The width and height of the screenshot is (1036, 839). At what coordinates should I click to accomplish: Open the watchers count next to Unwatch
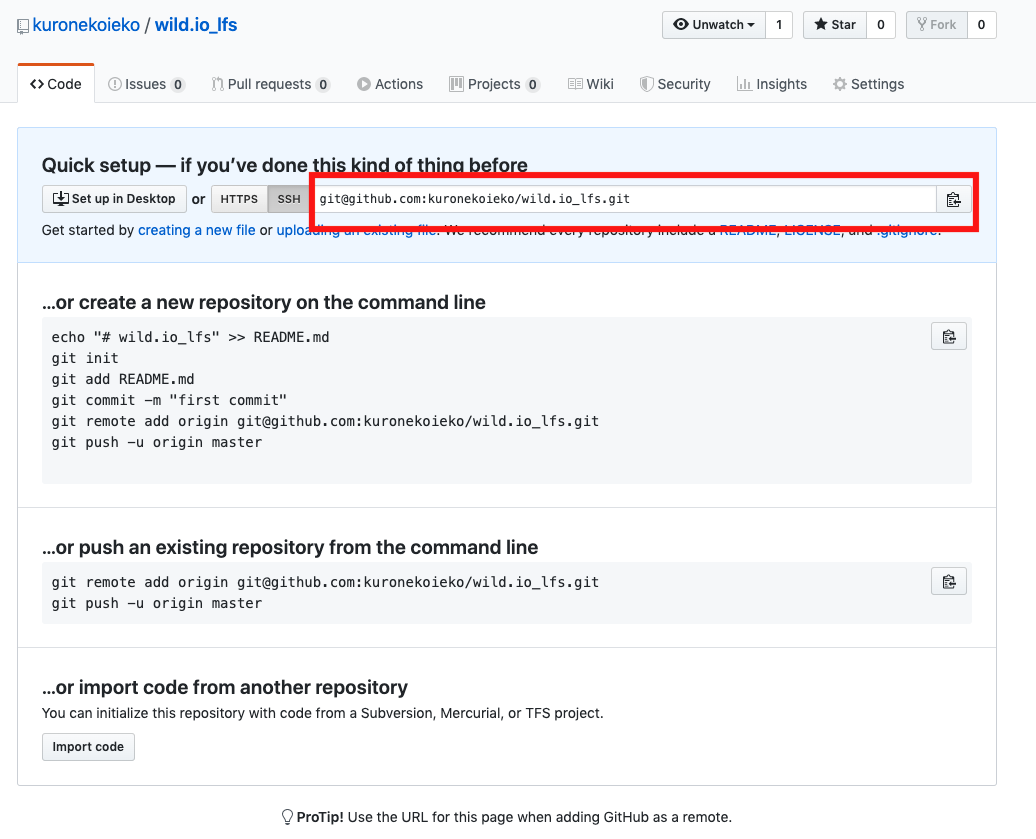click(x=779, y=25)
